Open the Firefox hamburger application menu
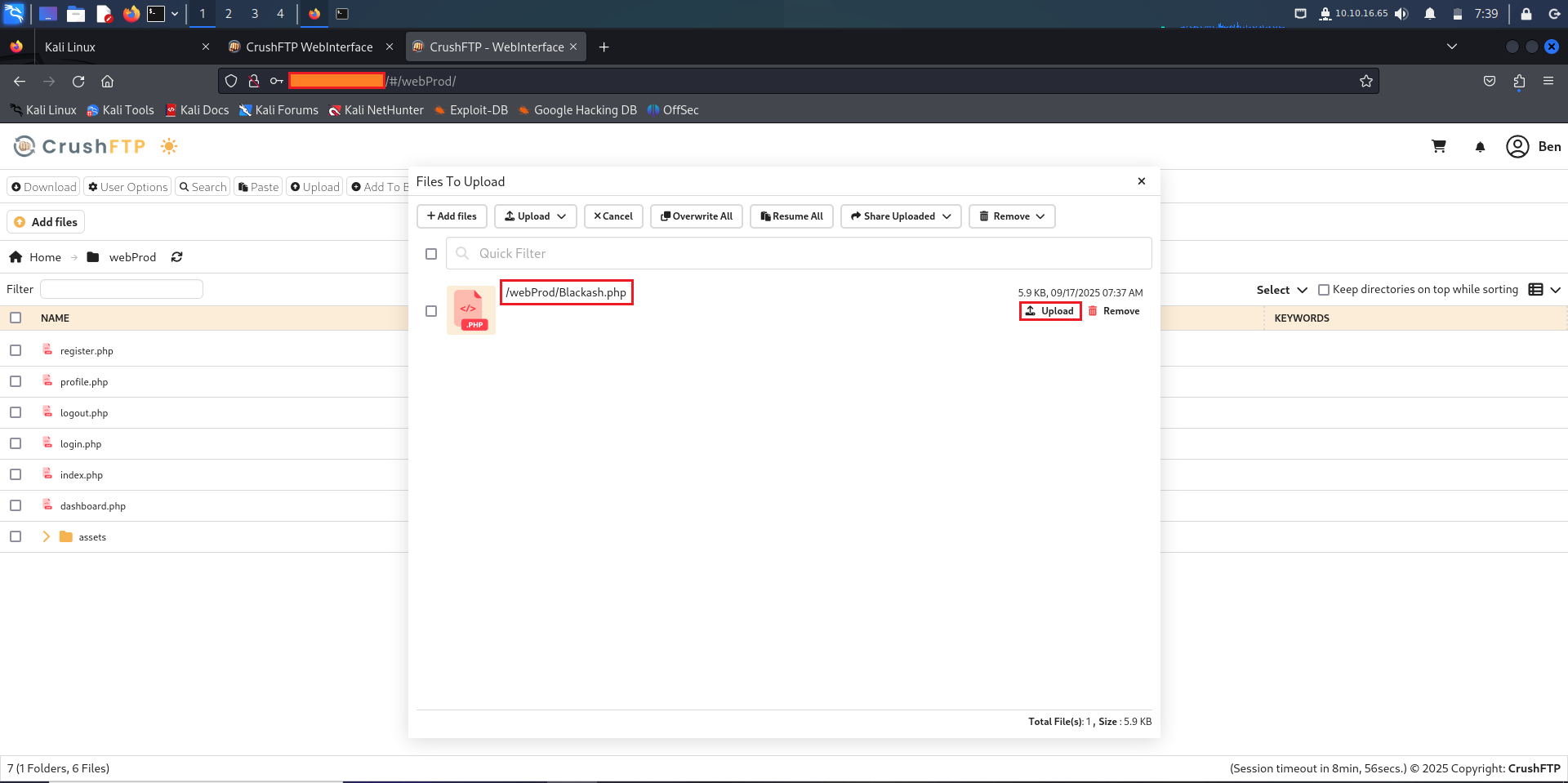The height and width of the screenshot is (783, 1568). click(x=1548, y=81)
